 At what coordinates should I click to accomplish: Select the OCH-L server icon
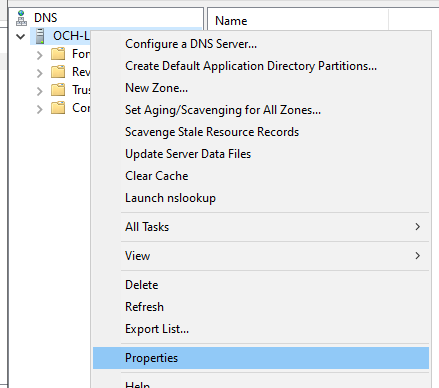click(x=40, y=36)
